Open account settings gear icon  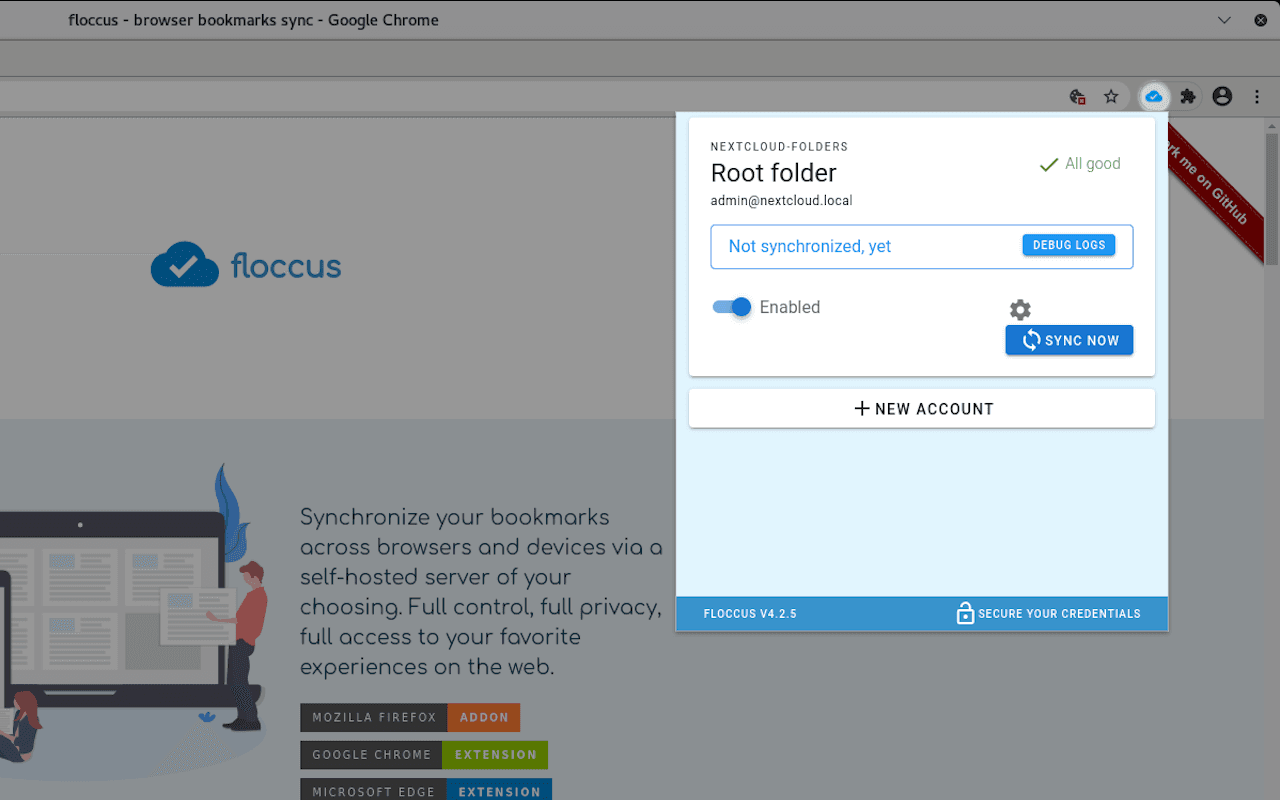(1020, 310)
